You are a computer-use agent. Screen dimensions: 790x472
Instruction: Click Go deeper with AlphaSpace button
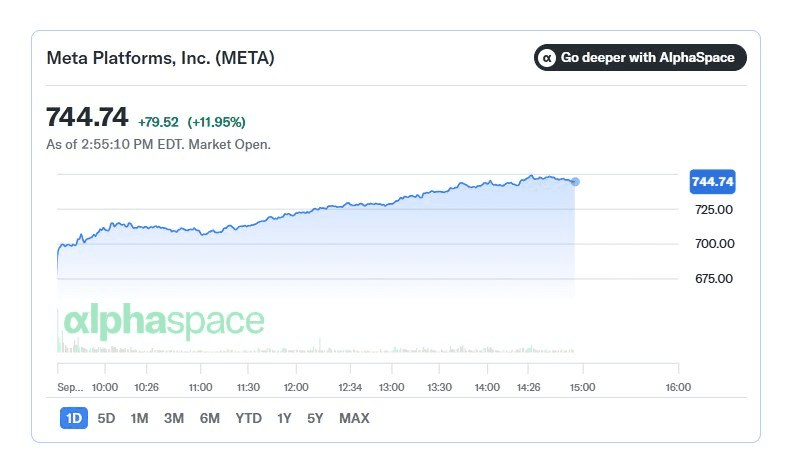pos(640,58)
